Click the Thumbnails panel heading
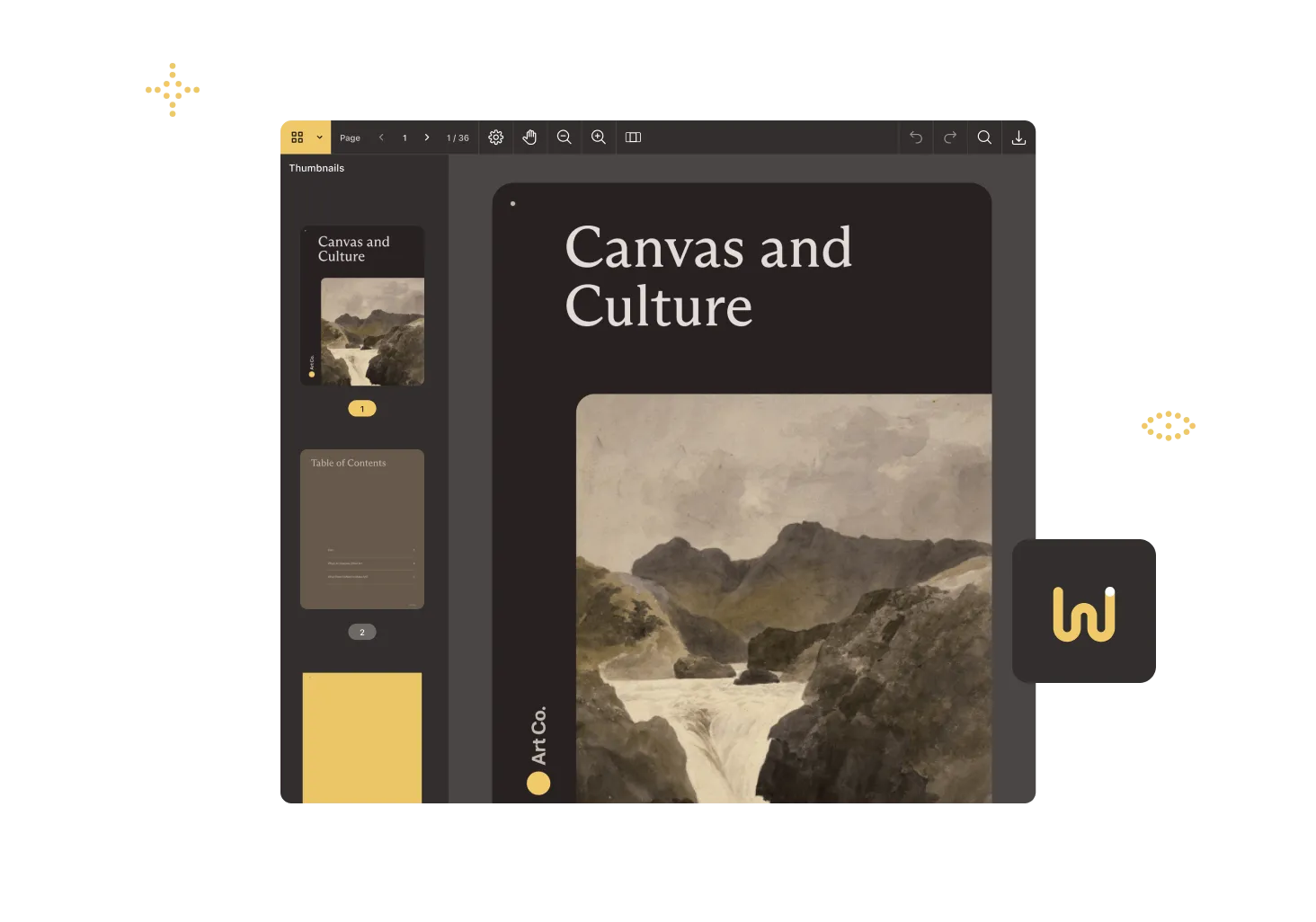This screenshot has height=922, width=1316. click(316, 168)
